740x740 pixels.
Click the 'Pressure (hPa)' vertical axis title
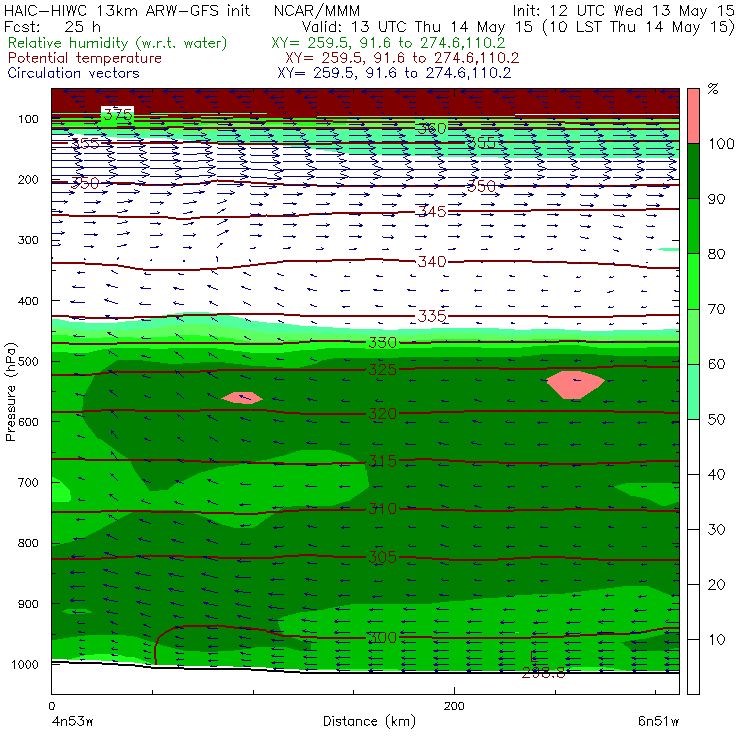click(11, 392)
